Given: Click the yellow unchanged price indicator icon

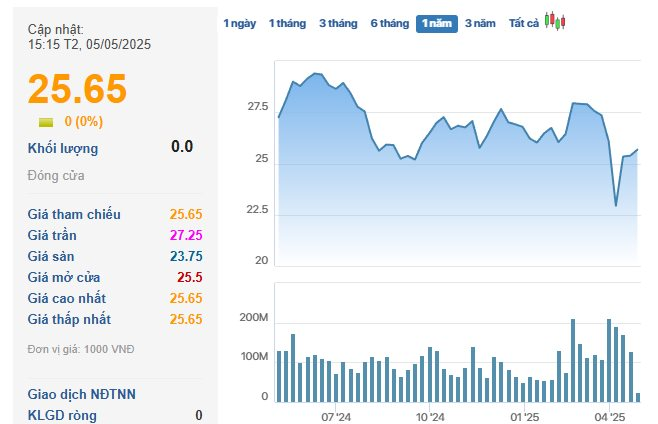Looking at the screenshot, I should click(46, 122).
